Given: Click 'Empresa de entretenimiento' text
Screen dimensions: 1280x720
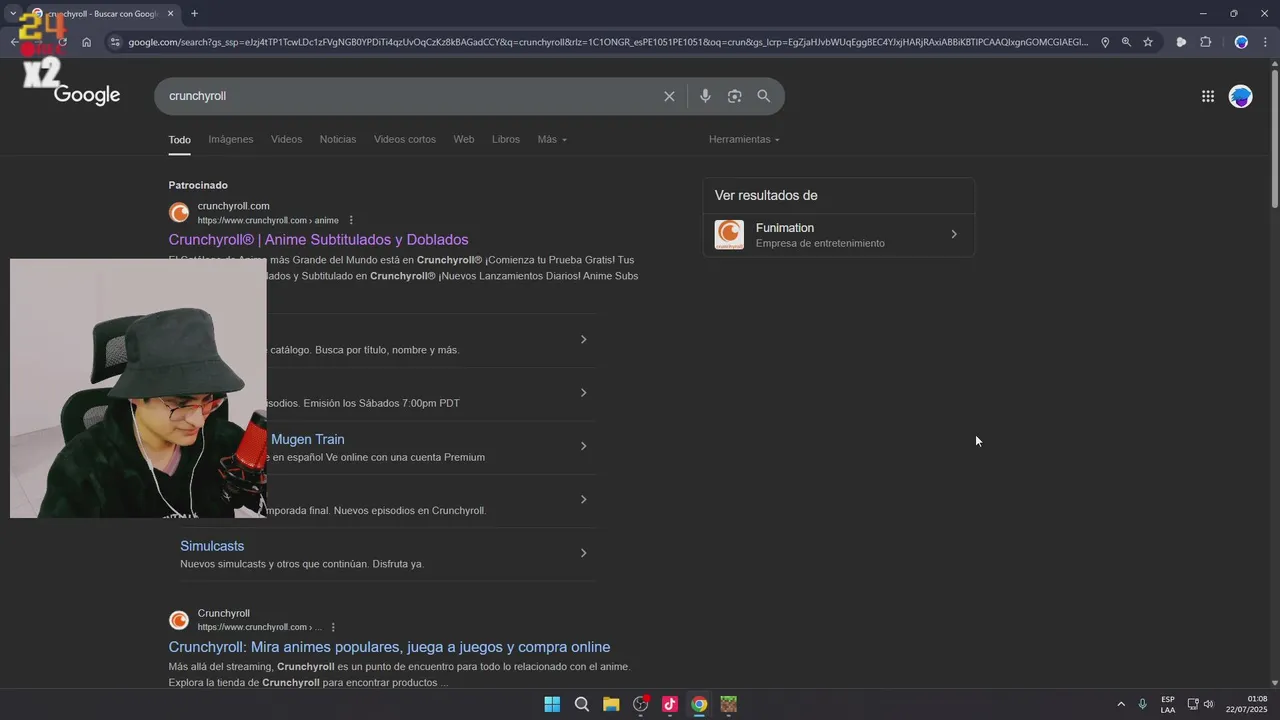Looking at the screenshot, I should pyautogui.click(x=820, y=243).
